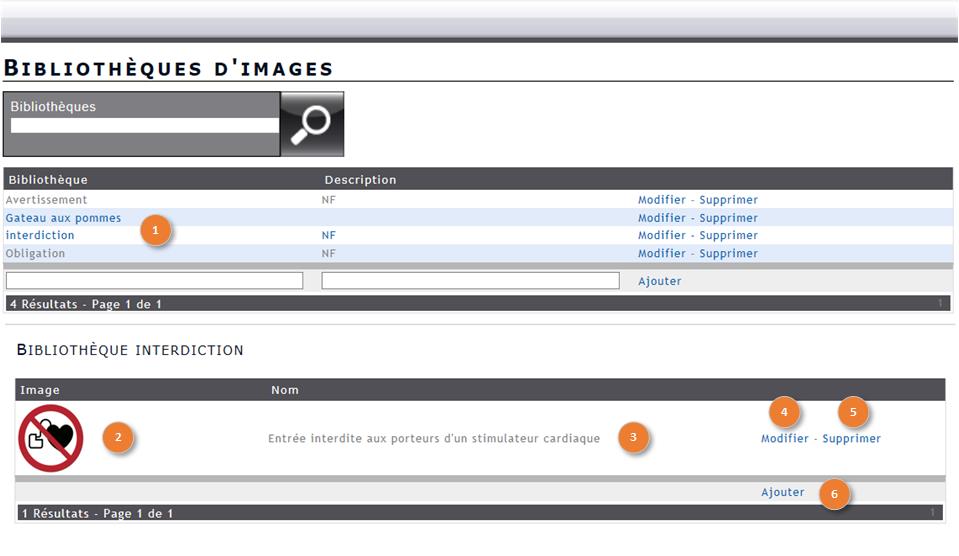Click the new library name input field
The width and height of the screenshot is (959, 556).
[x=154, y=281]
